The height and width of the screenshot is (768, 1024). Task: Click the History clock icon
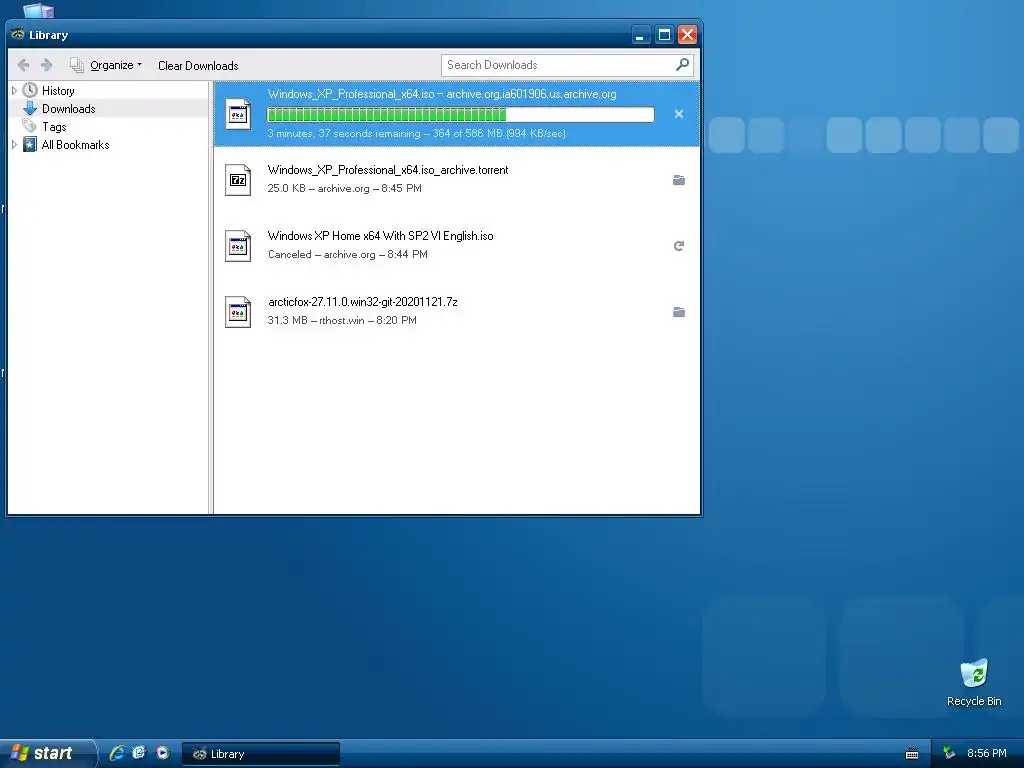30,90
